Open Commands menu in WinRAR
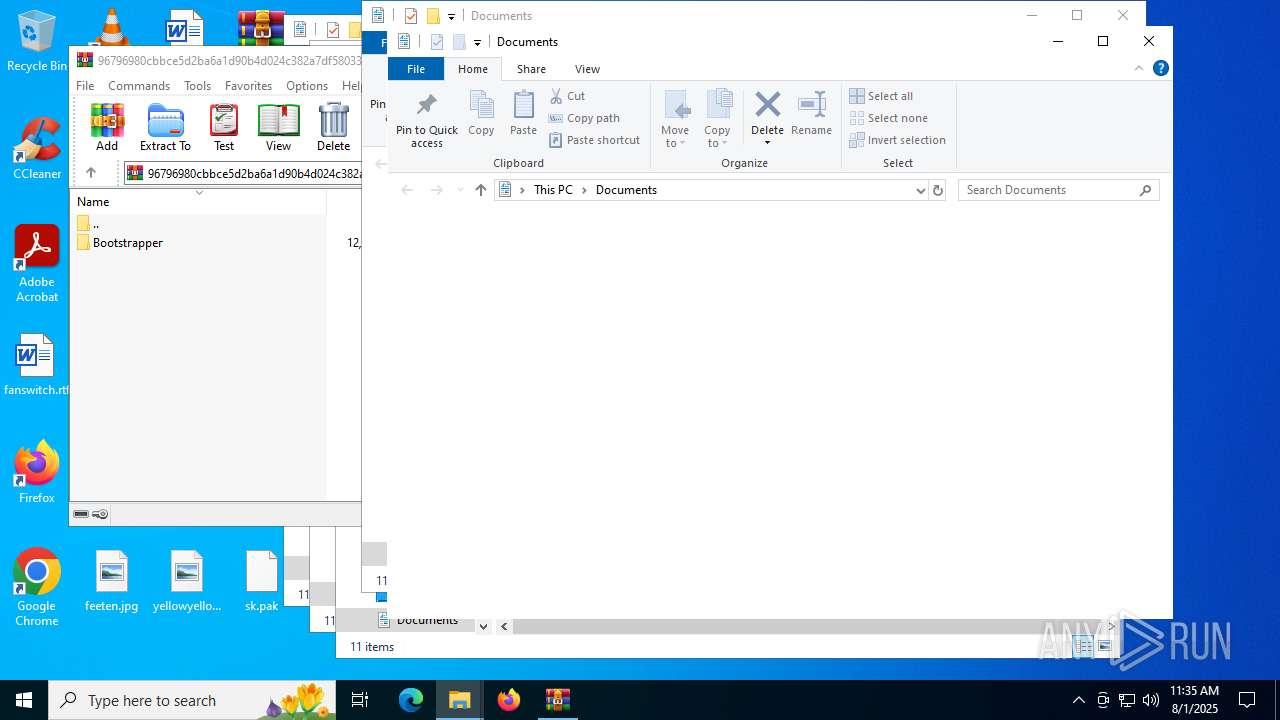Screen dimensions: 1280x720 tap(139, 86)
